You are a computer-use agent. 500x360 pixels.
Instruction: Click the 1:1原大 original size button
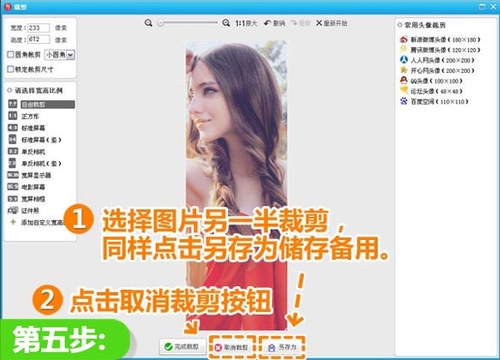click(246, 23)
